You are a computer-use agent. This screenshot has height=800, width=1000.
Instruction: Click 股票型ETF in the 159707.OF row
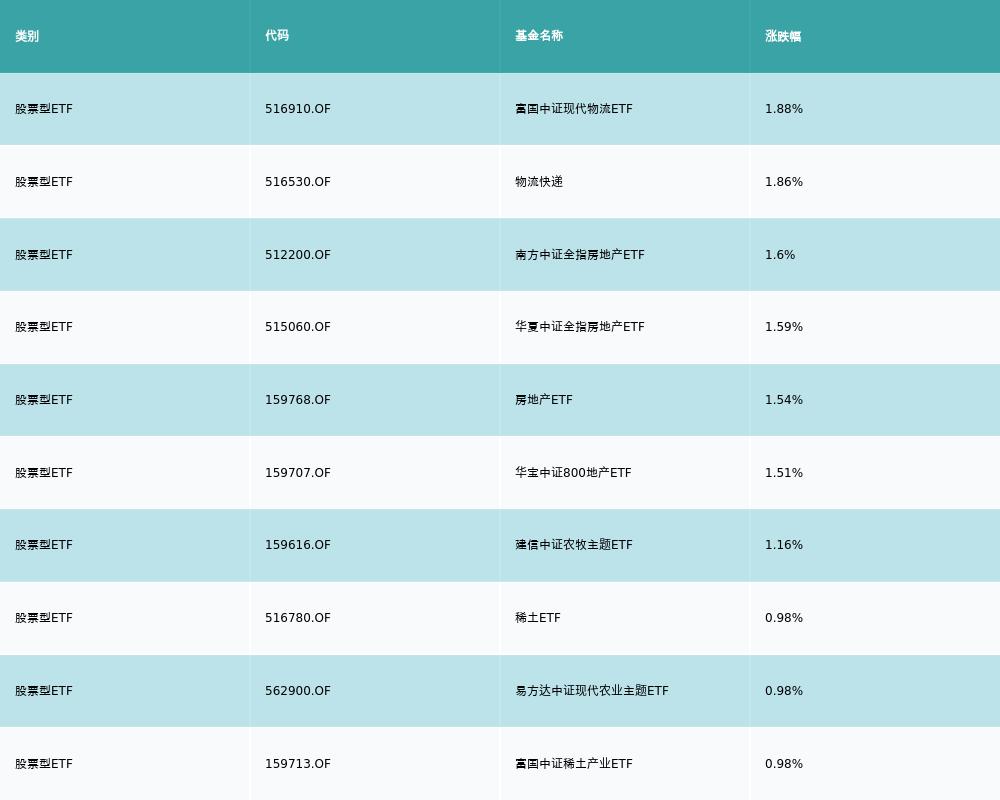tap(44, 473)
